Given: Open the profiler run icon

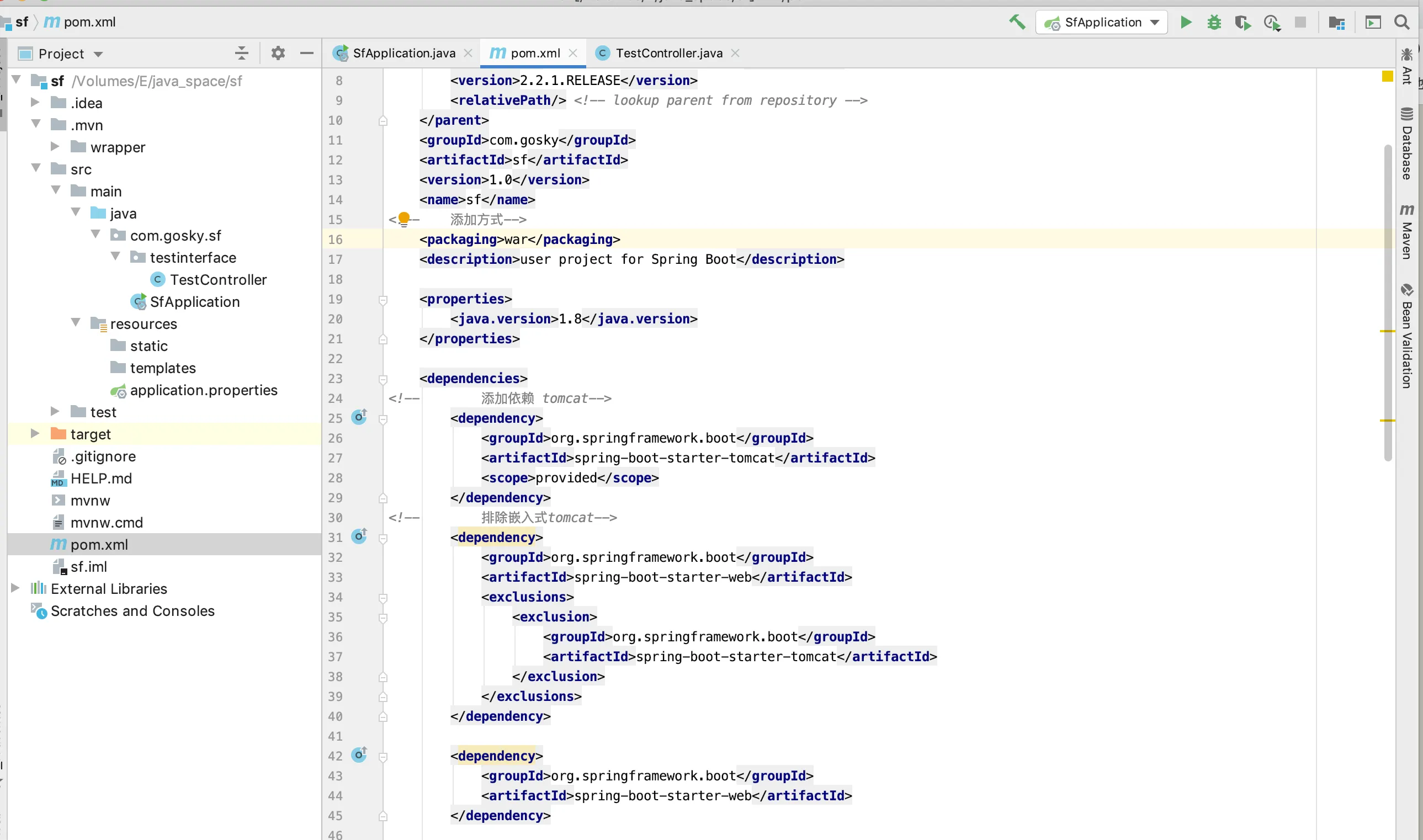Looking at the screenshot, I should 1272,23.
